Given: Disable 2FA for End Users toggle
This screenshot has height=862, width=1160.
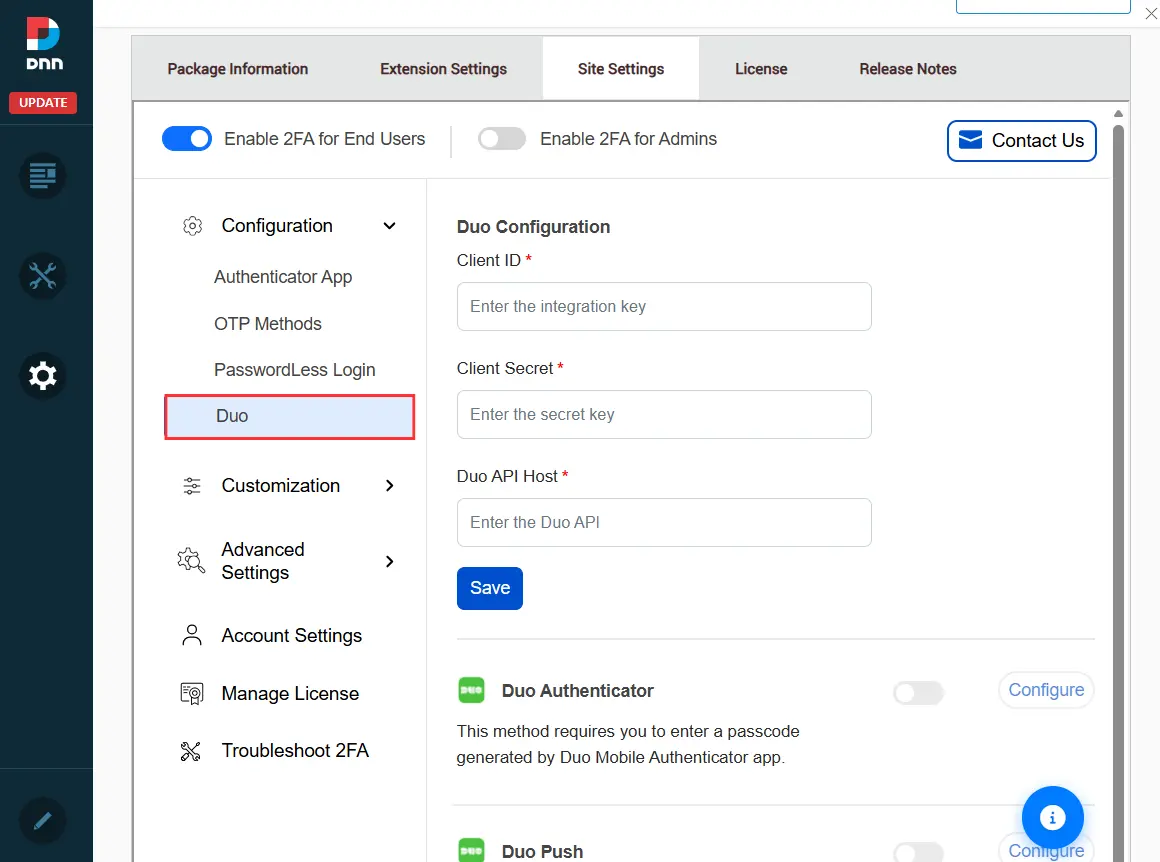Looking at the screenshot, I should (x=186, y=138).
